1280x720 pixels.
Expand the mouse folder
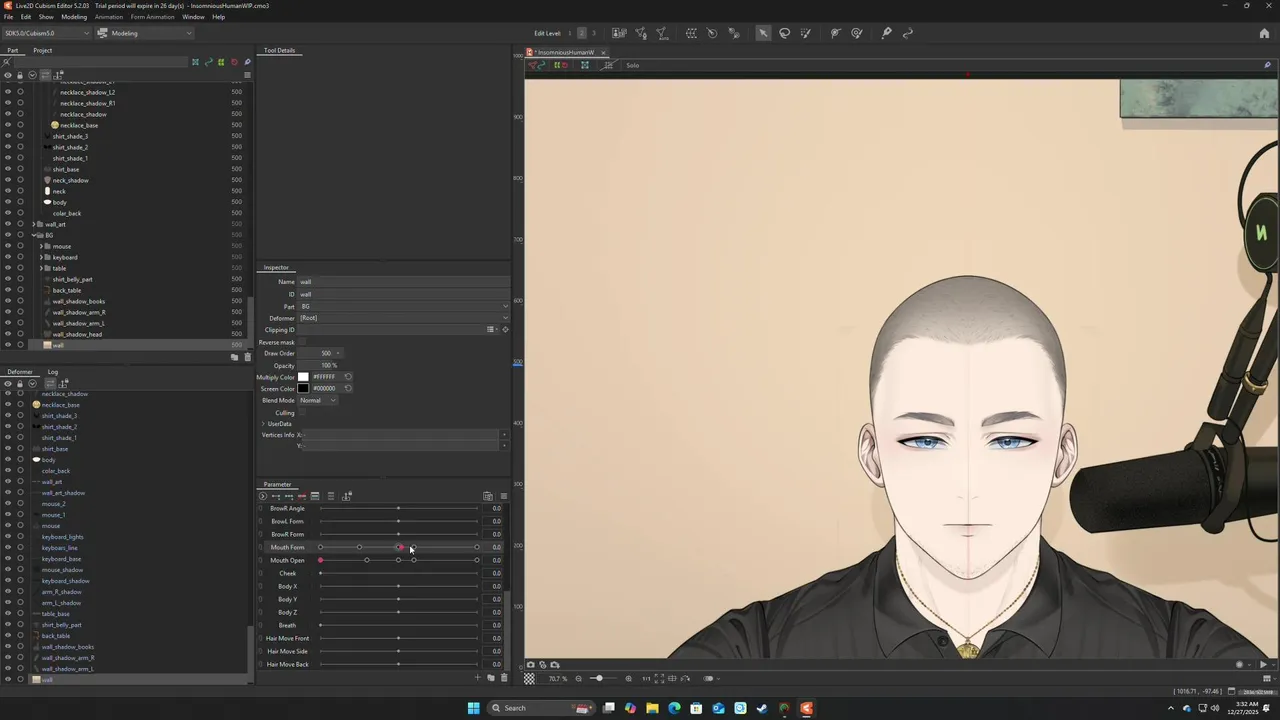[42, 246]
